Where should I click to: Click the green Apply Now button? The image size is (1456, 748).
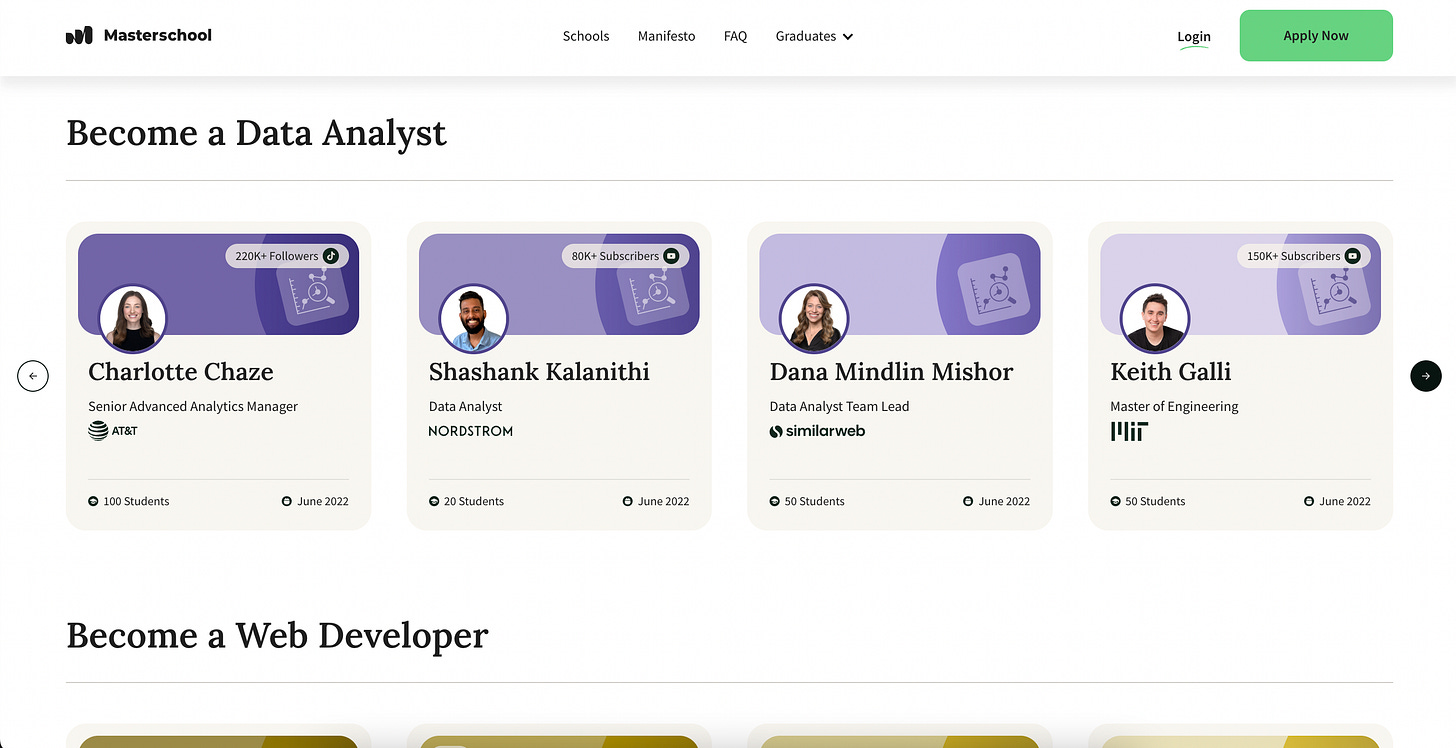pyautogui.click(x=1316, y=35)
